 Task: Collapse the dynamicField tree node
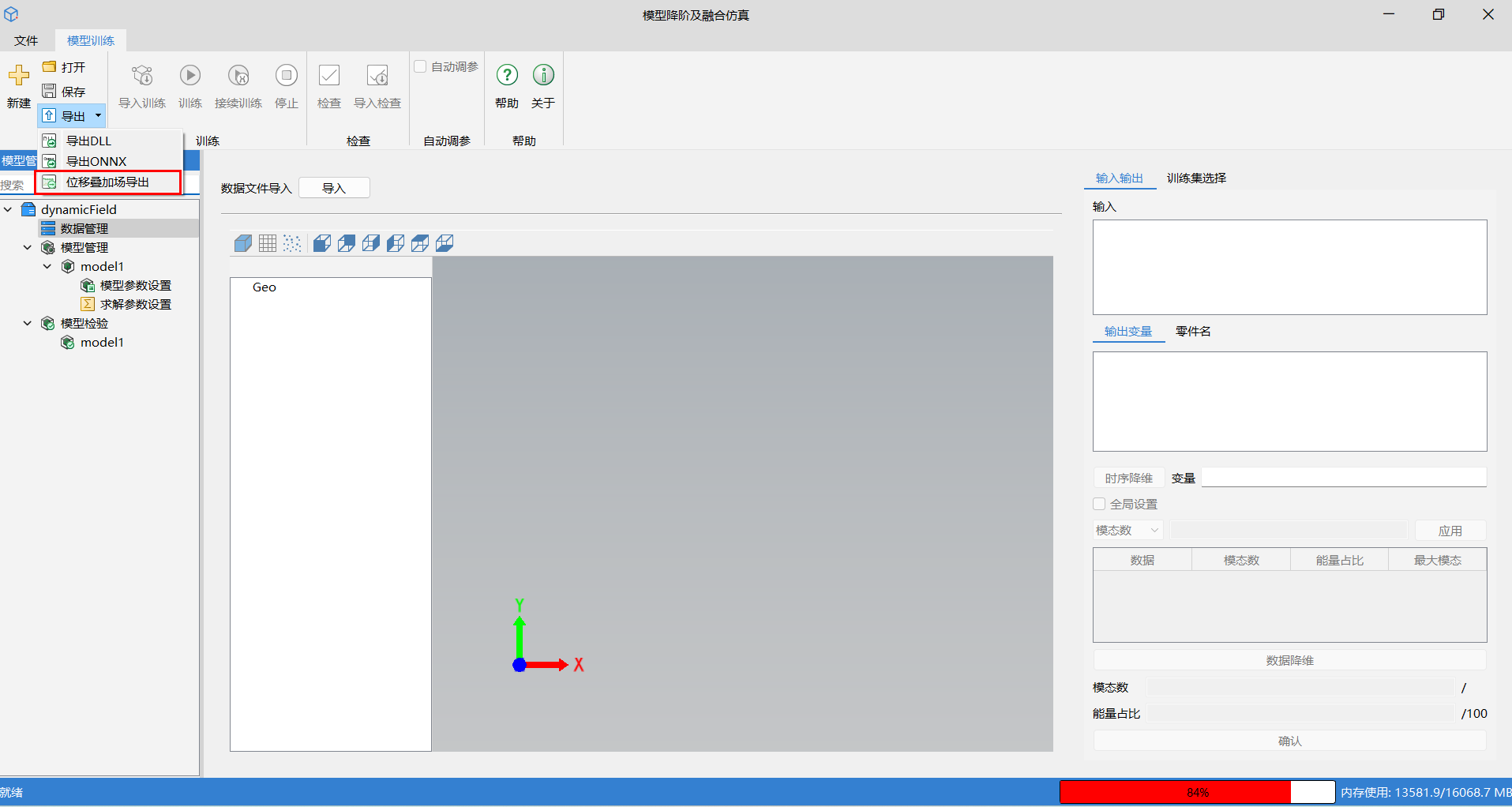tap(9, 209)
